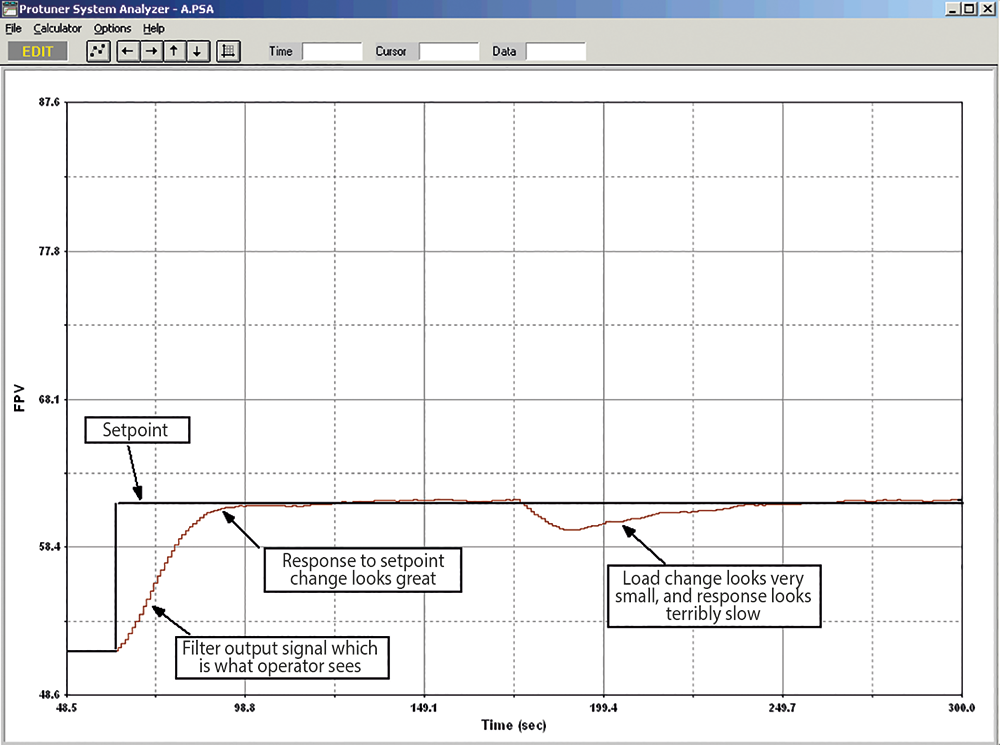Close the Protuner System Analyzer window
The image size is (1000, 745).
pos(987,9)
